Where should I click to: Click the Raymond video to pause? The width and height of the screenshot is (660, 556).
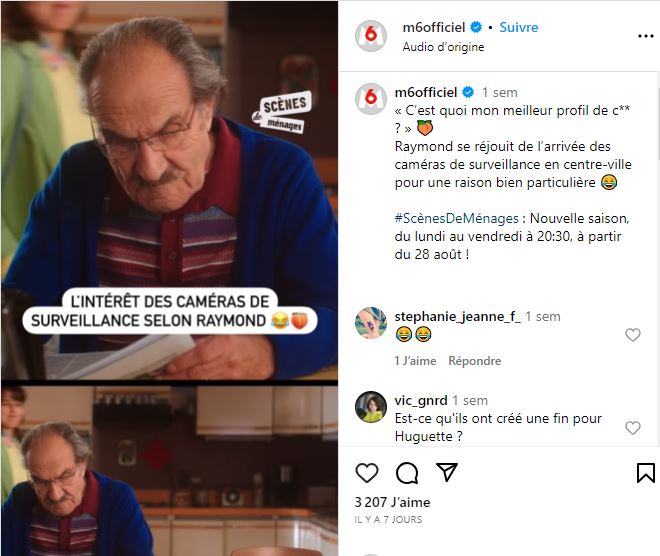click(169, 278)
